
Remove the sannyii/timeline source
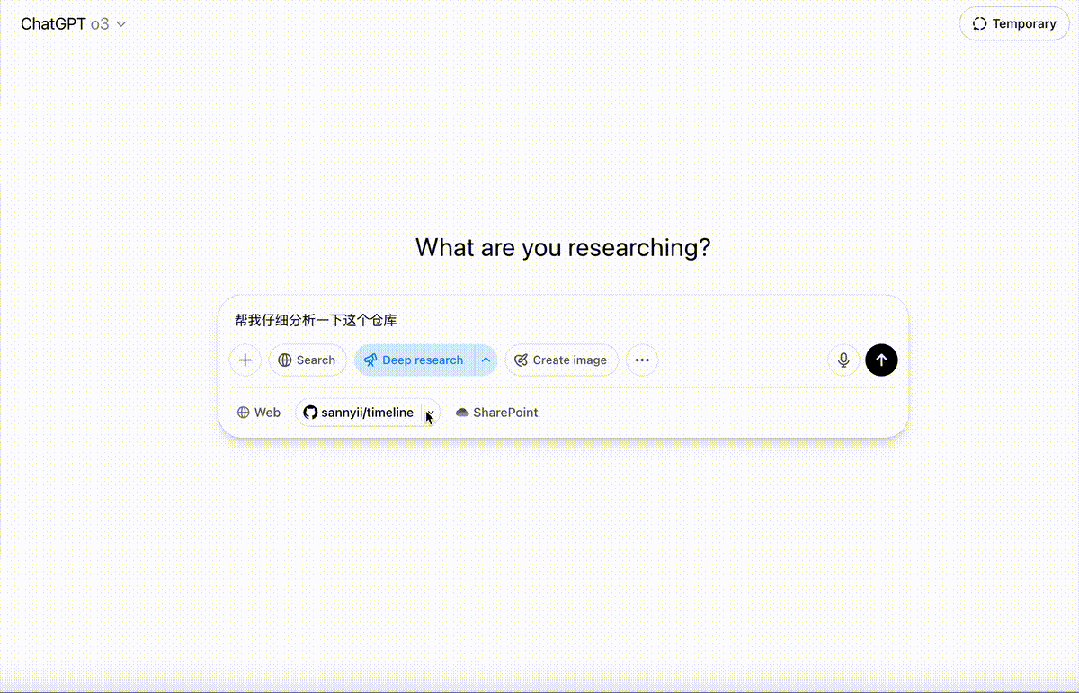point(428,412)
